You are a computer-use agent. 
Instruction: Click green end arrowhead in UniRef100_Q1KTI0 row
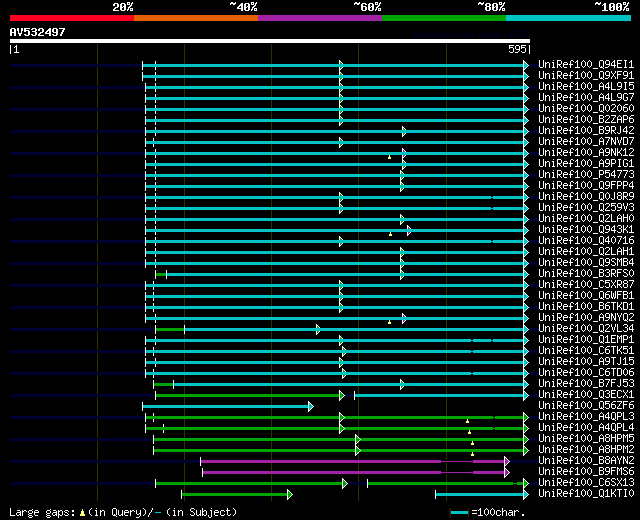(x=290, y=494)
